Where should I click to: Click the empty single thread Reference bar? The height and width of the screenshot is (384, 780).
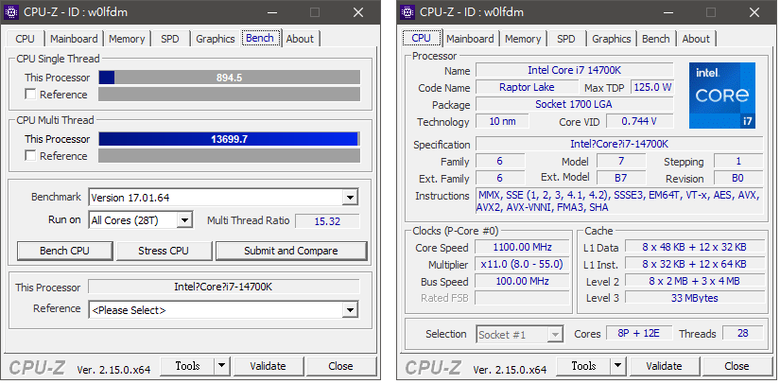coord(229,94)
